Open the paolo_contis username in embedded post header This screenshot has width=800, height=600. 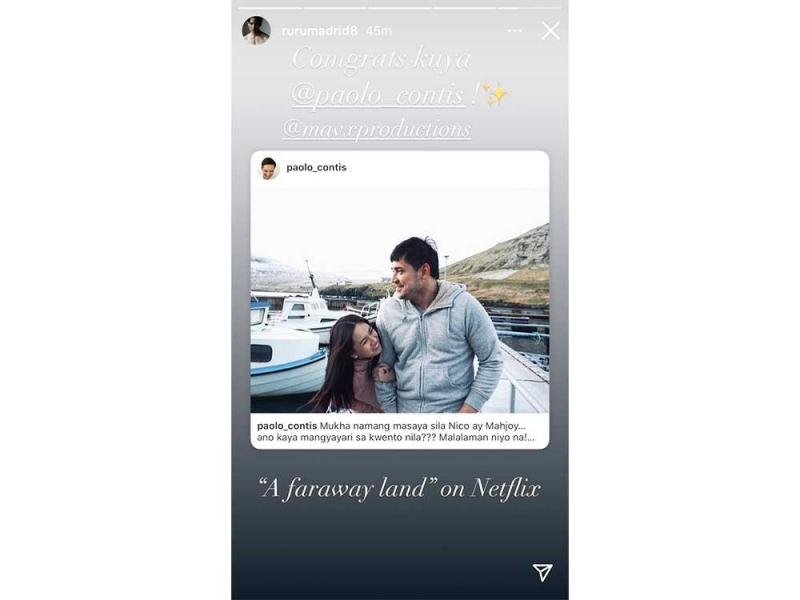[x=316, y=167]
